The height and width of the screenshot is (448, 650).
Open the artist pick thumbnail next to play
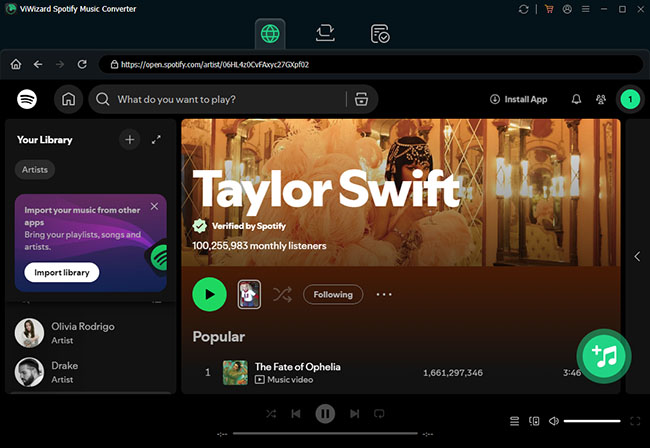click(249, 294)
